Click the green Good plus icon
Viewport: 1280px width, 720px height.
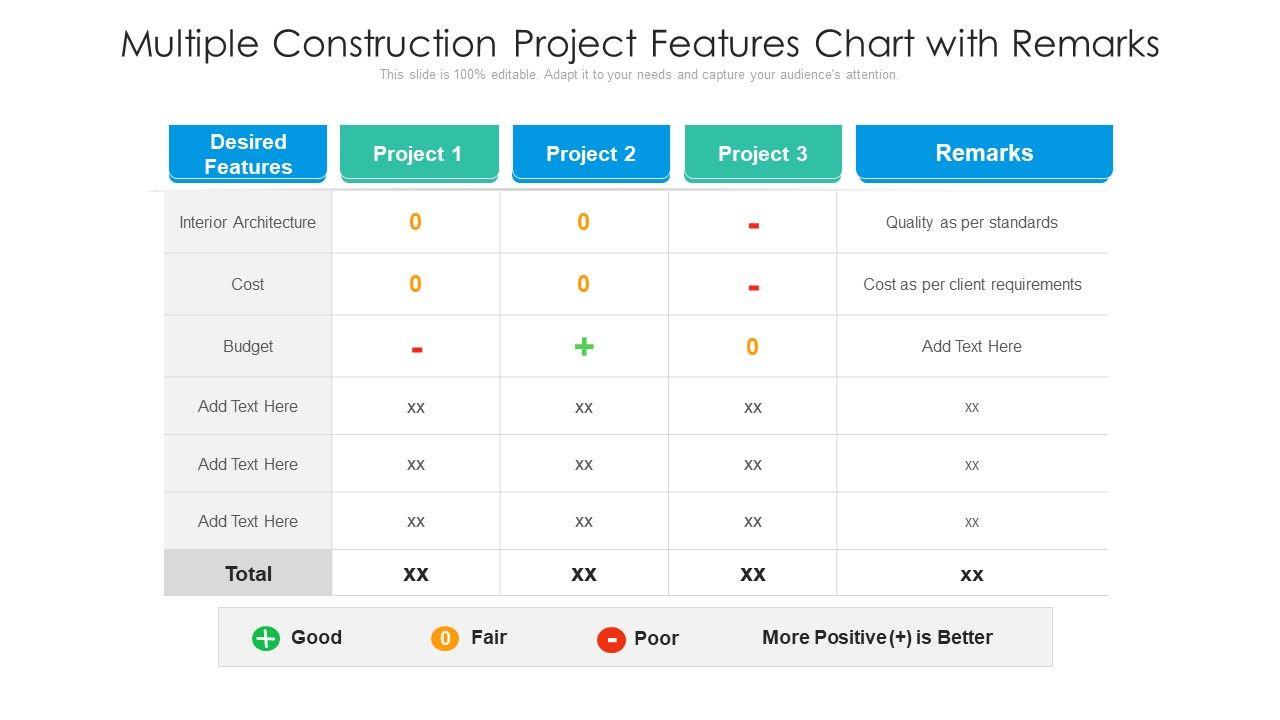point(266,638)
